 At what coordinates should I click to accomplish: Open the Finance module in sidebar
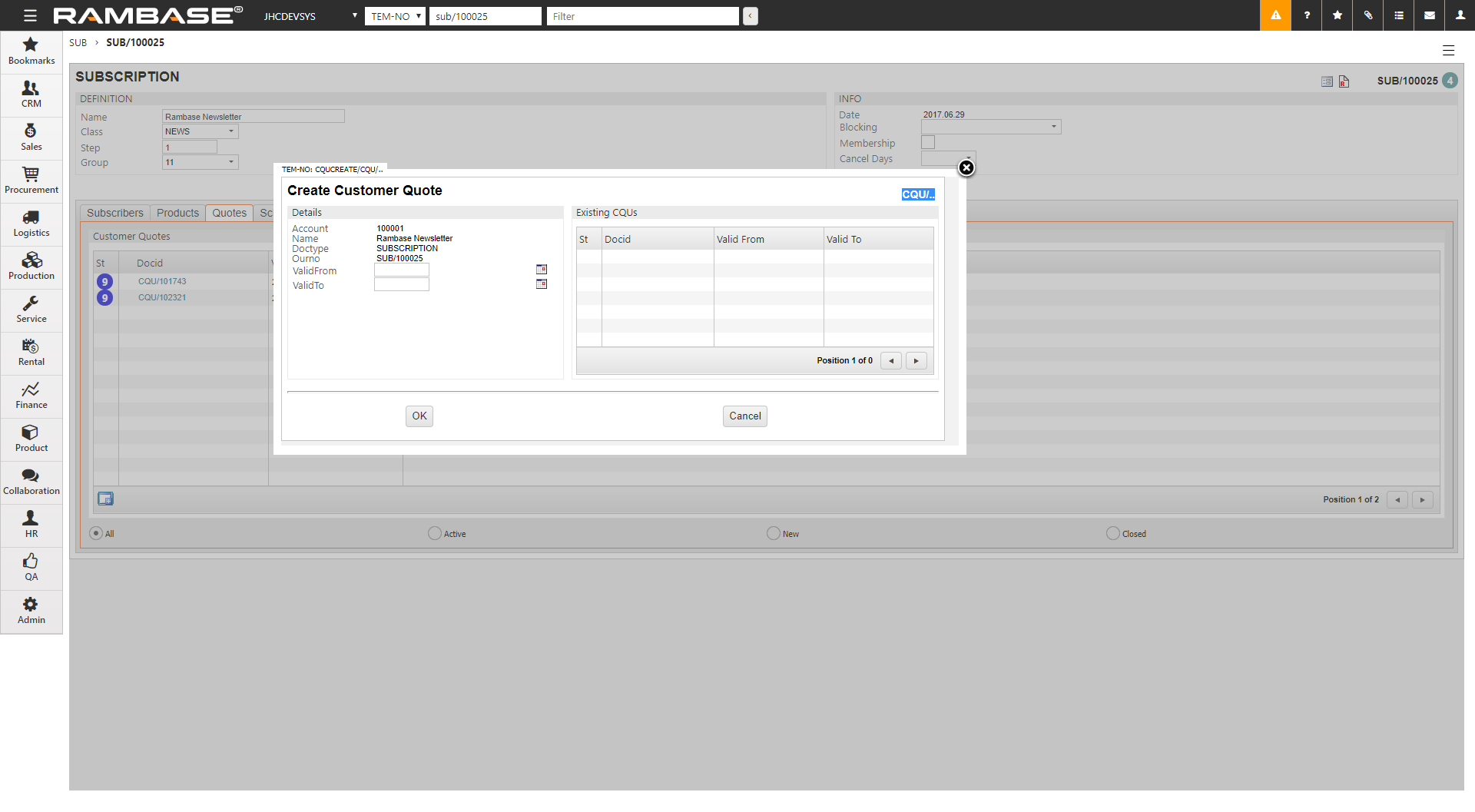31,396
